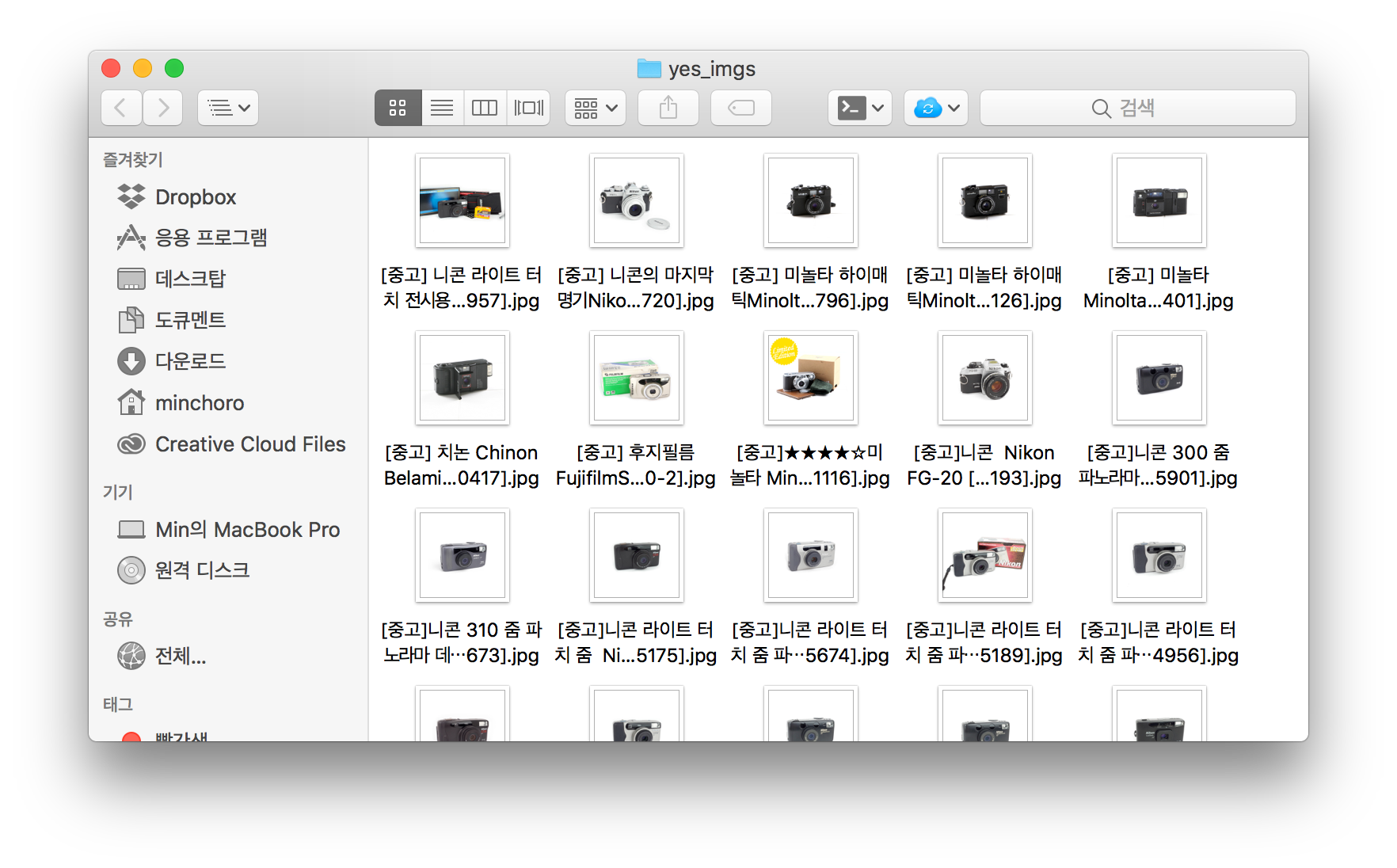Click filename ending in 673].jpg

[x=462, y=642]
